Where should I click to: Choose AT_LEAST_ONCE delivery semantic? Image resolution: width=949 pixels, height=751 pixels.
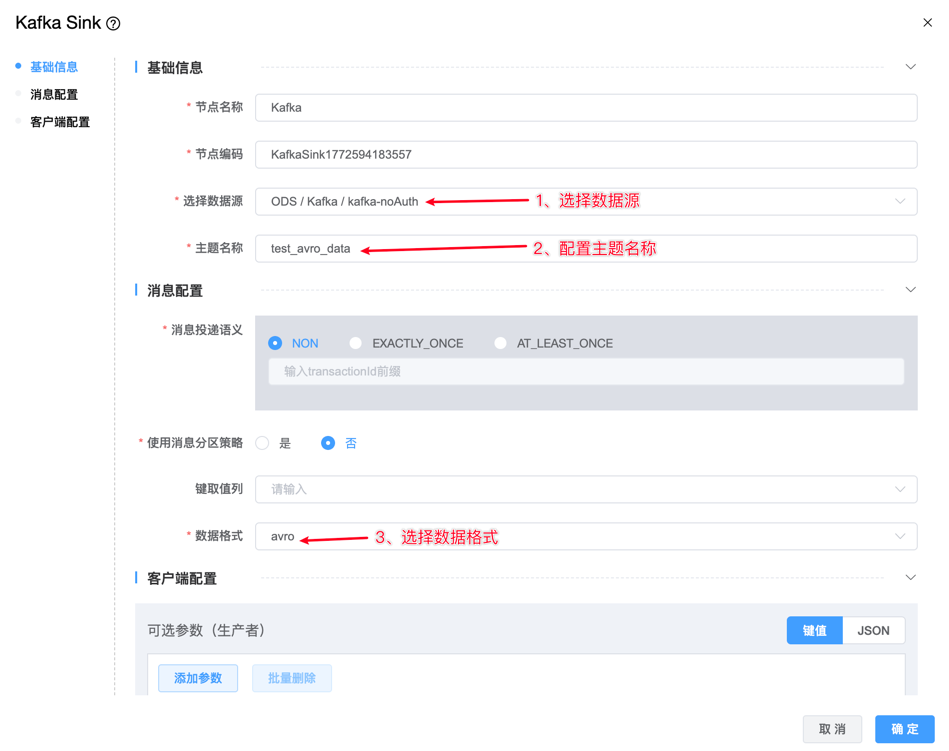(x=500, y=343)
